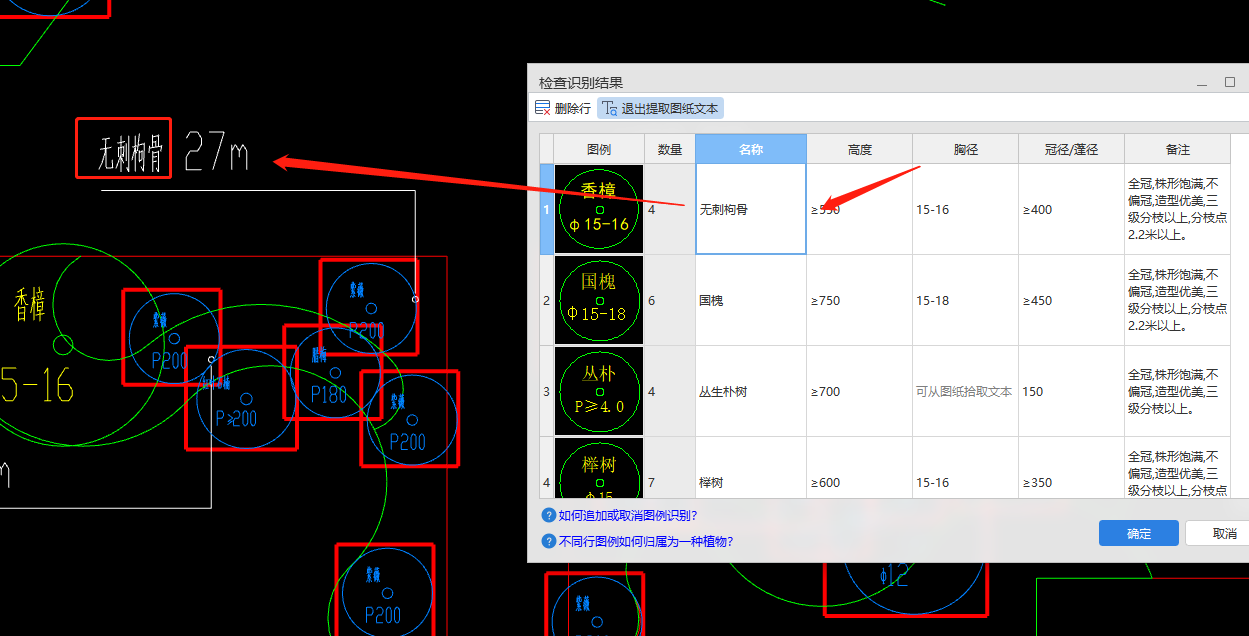Select the 丛朴 legend thumbnail
1249x636 pixels.
[599, 391]
